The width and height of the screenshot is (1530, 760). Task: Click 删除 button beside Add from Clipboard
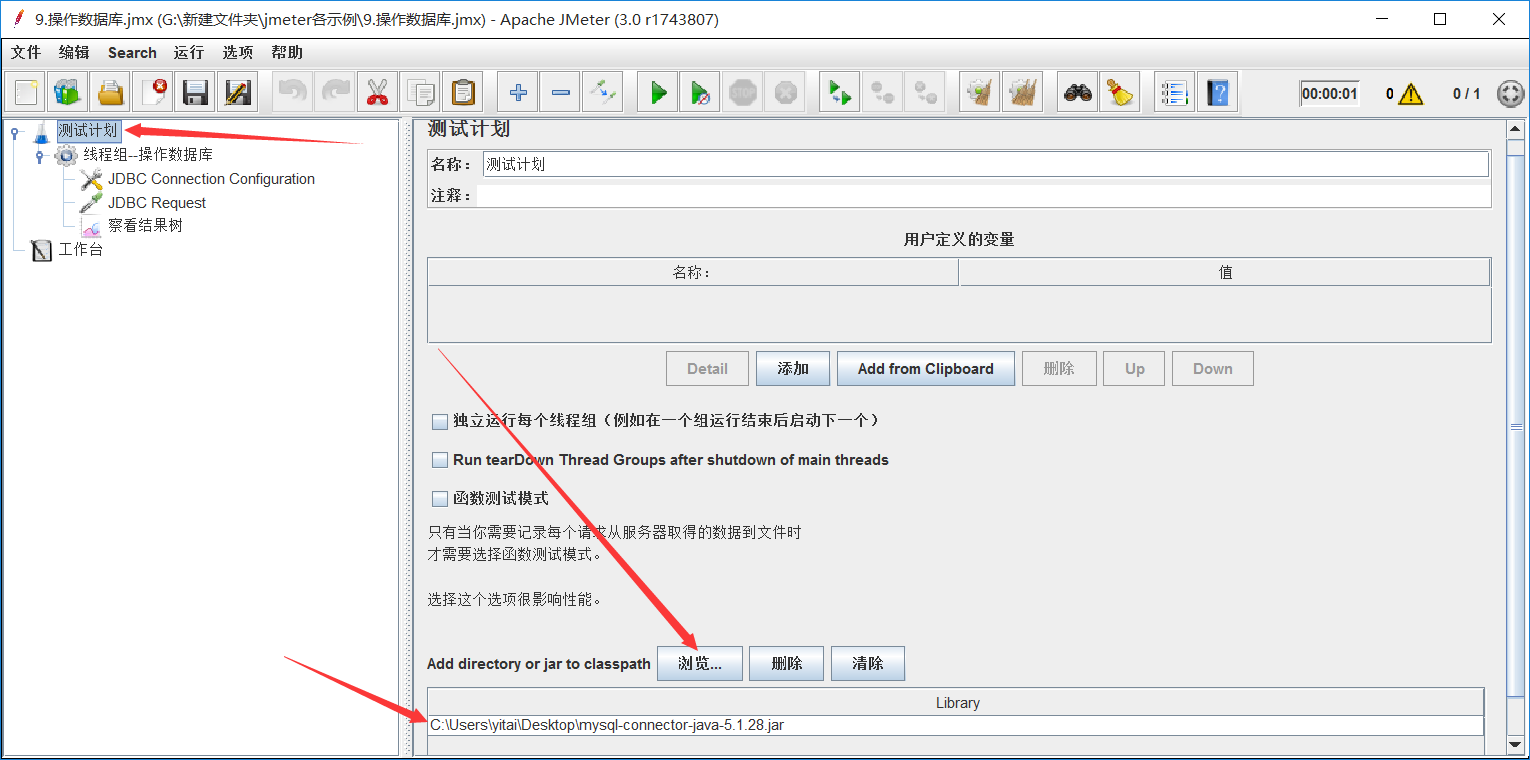[1059, 368]
